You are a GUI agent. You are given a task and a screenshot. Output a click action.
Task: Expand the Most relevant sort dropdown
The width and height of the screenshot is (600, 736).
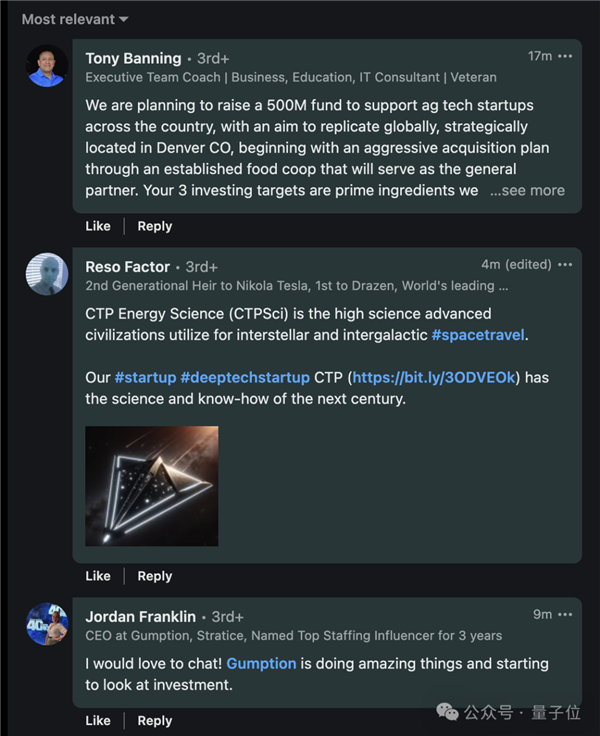(x=75, y=19)
